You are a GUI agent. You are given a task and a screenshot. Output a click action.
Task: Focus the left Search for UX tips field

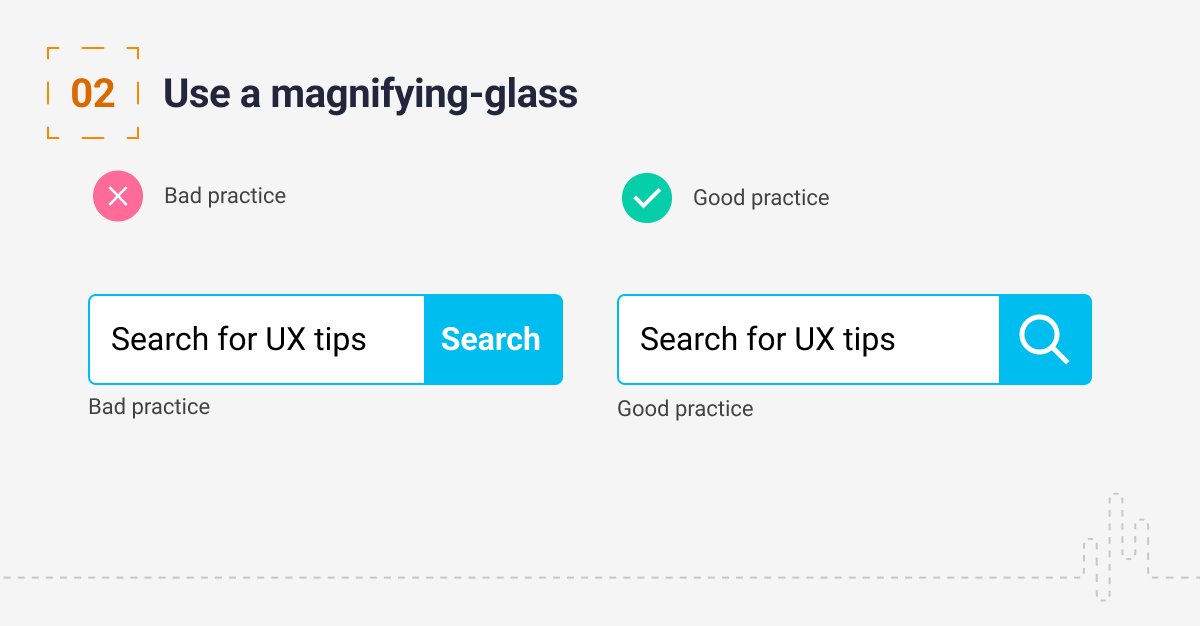257,339
